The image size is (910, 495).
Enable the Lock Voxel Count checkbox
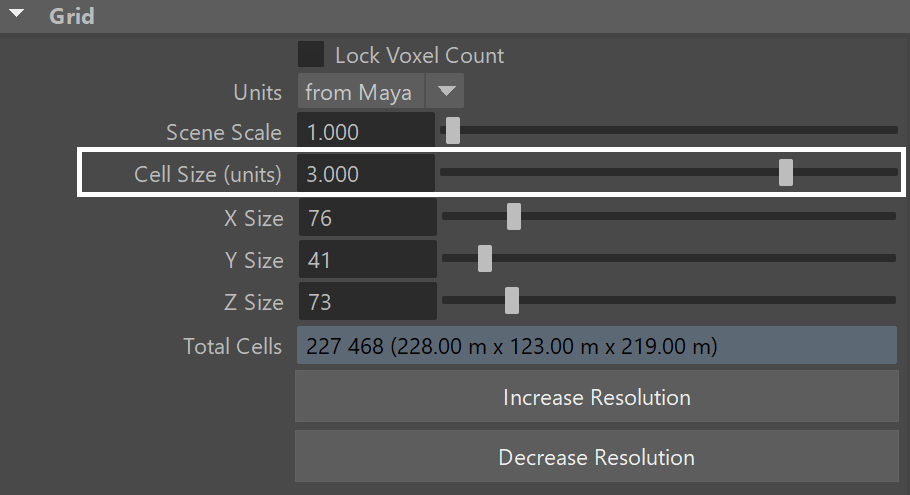(x=311, y=55)
